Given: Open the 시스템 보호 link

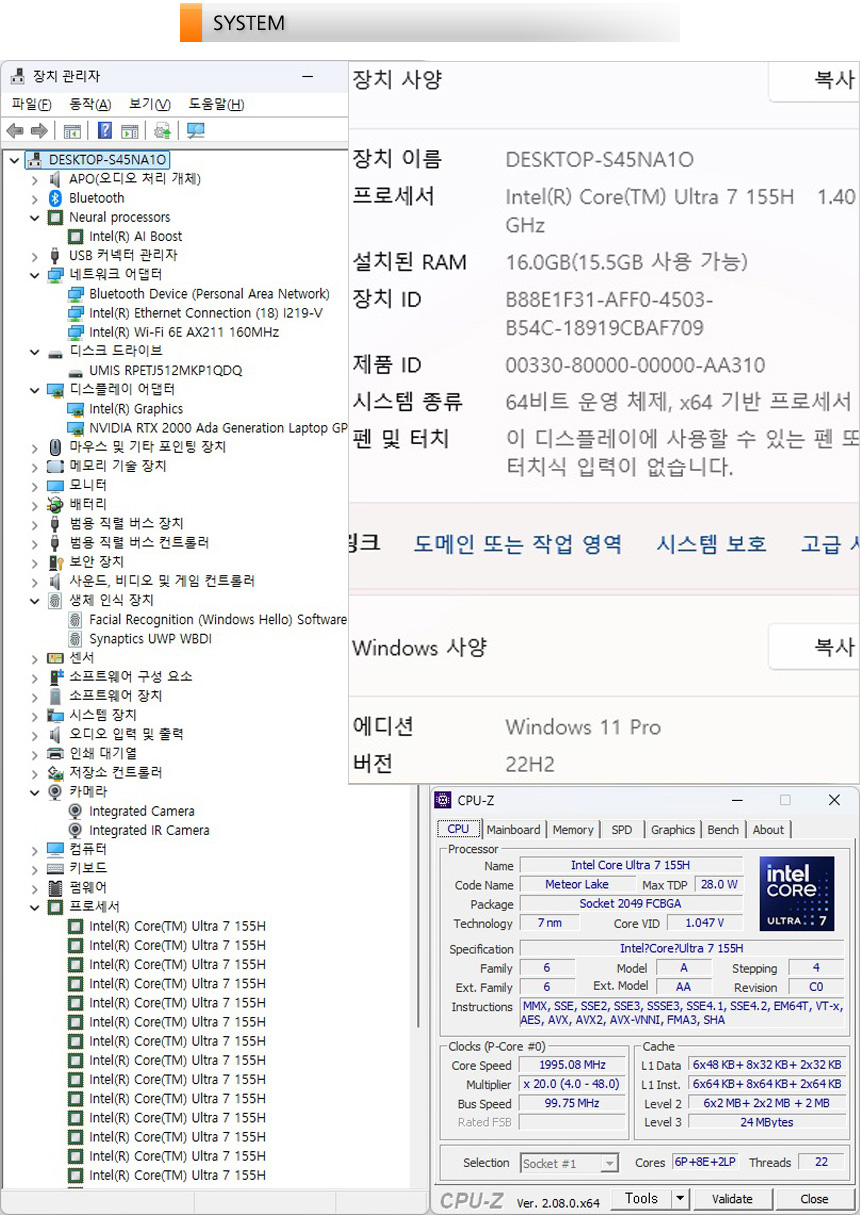Looking at the screenshot, I should click(711, 544).
